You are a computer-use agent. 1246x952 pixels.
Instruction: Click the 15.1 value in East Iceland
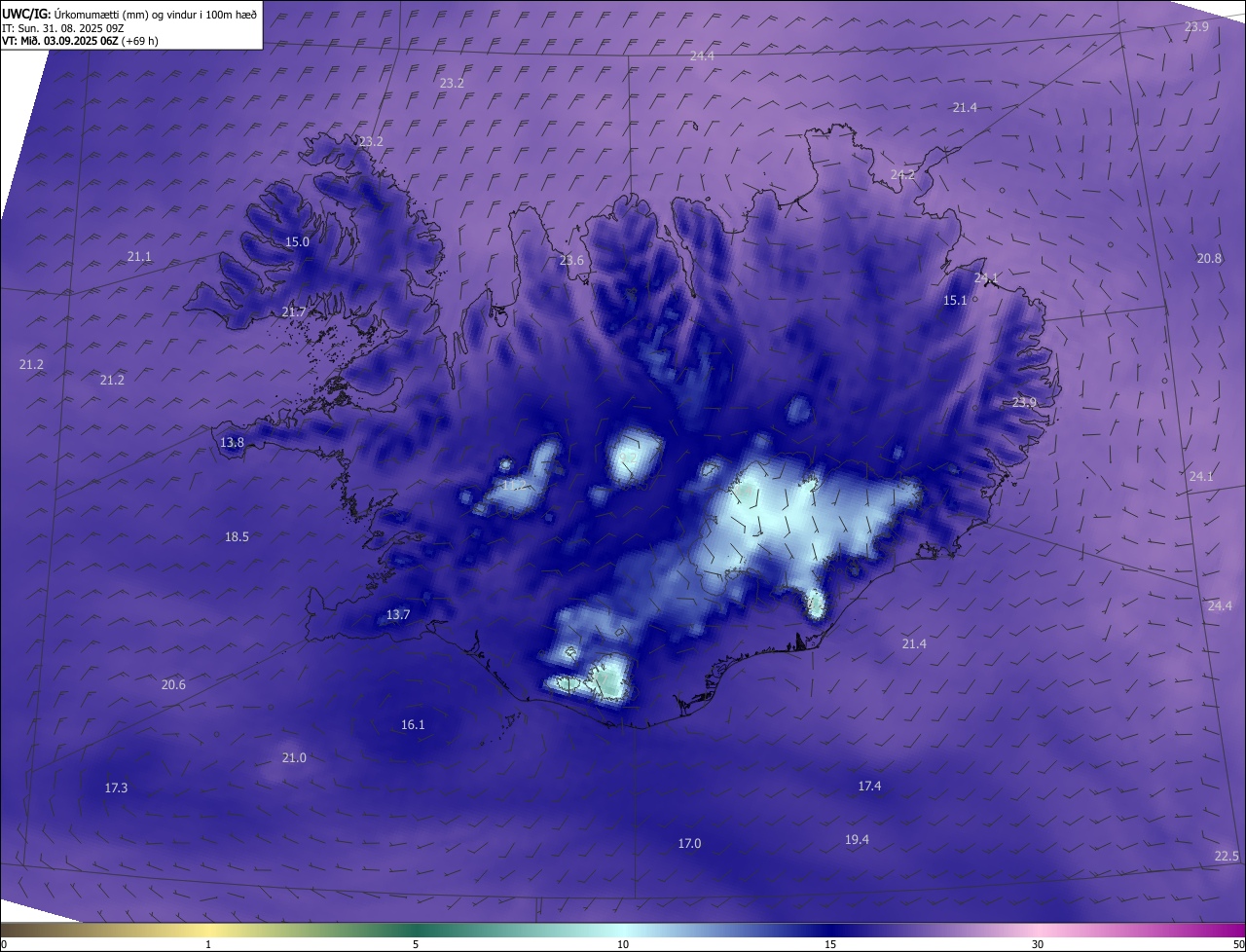955,300
